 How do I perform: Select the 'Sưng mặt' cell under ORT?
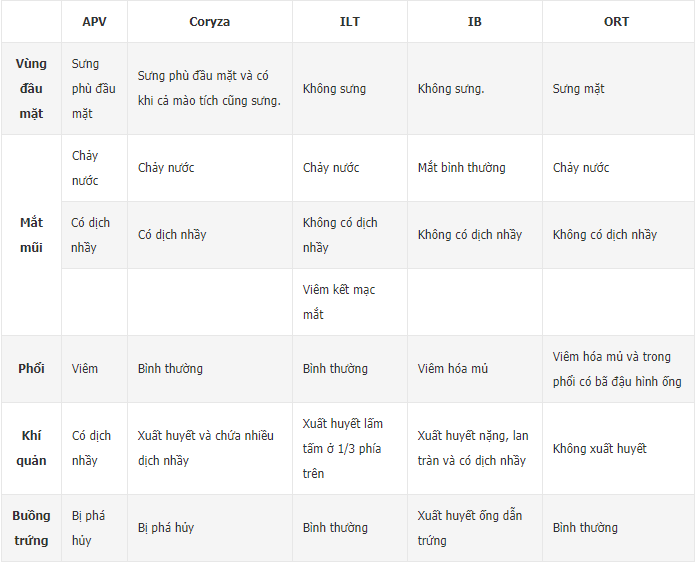click(x=579, y=89)
